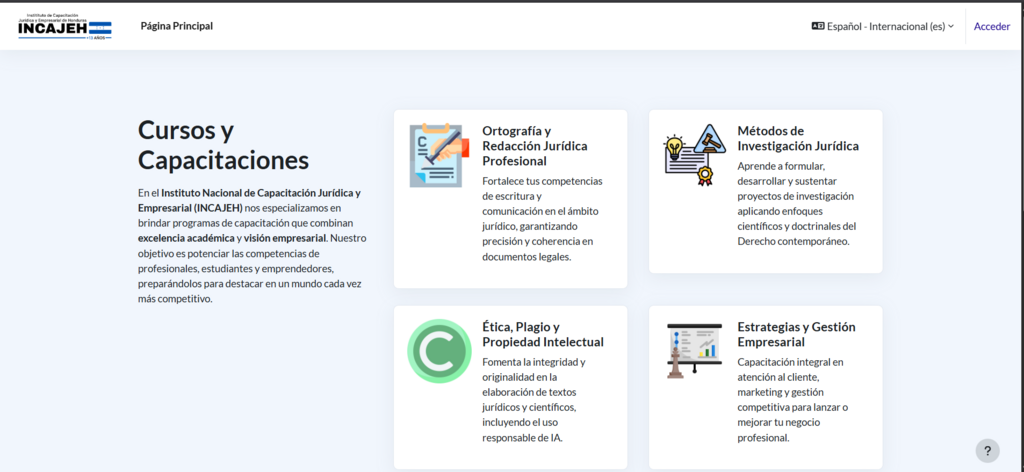Click the green copyright icon for Ética

point(439,351)
